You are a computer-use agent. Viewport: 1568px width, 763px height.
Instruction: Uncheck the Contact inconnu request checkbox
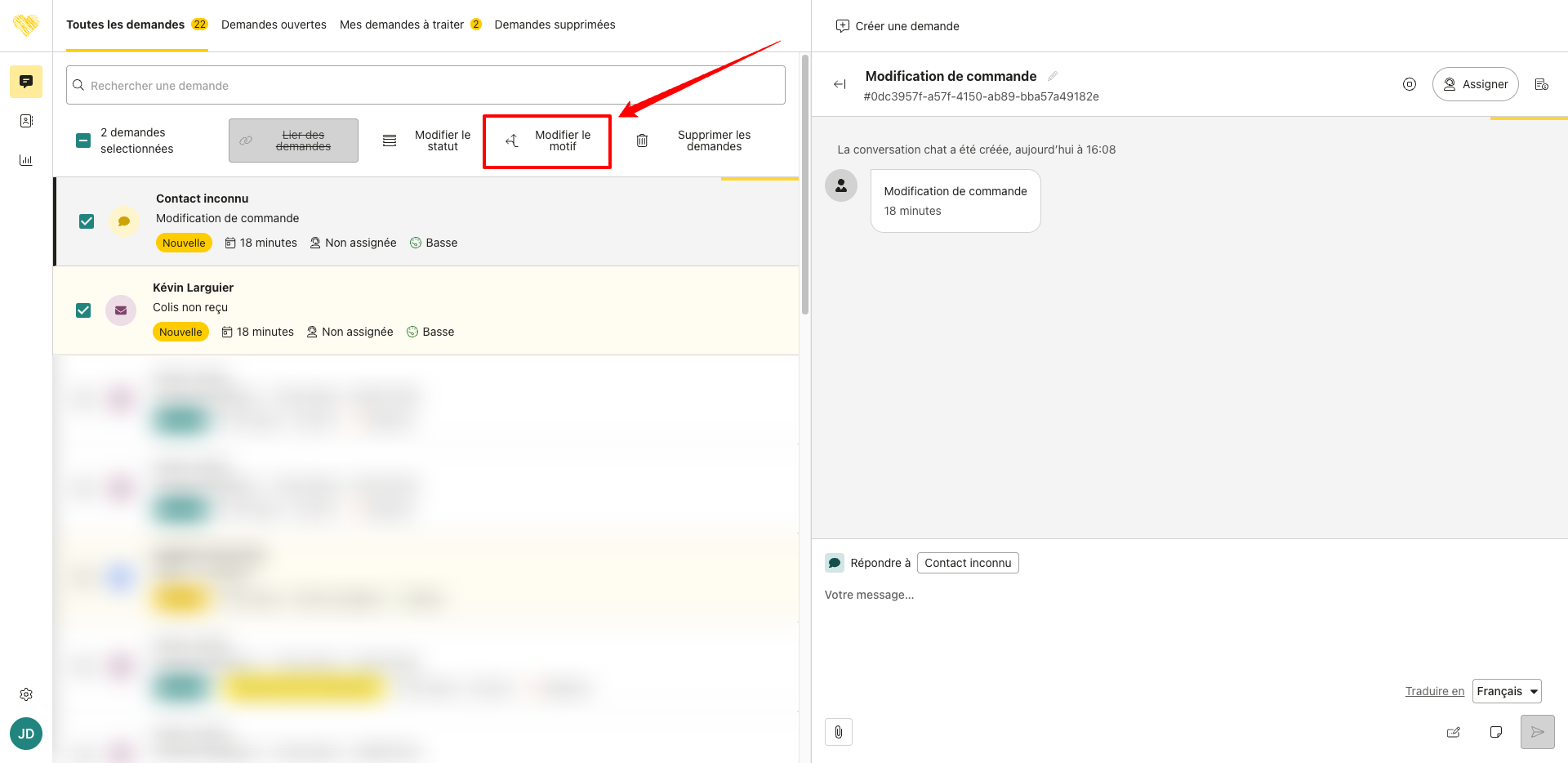tap(87, 221)
